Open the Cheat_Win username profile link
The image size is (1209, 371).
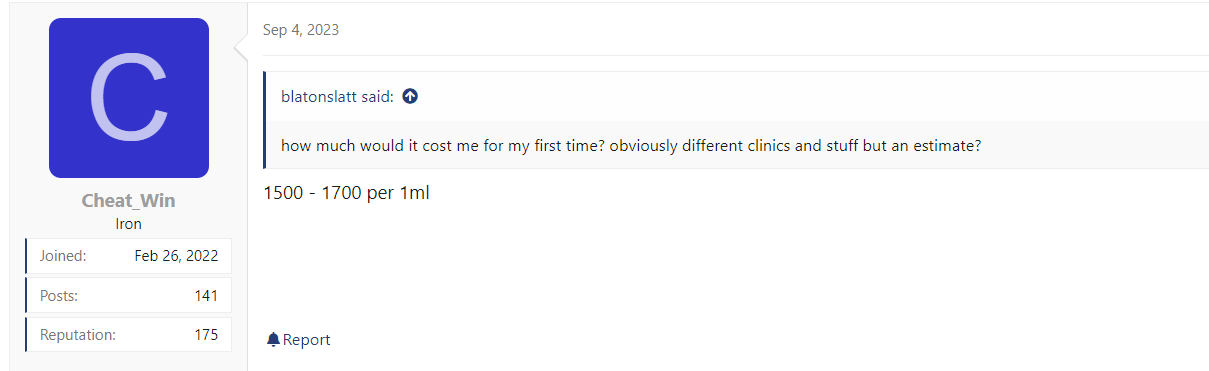(x=129, y=201)
